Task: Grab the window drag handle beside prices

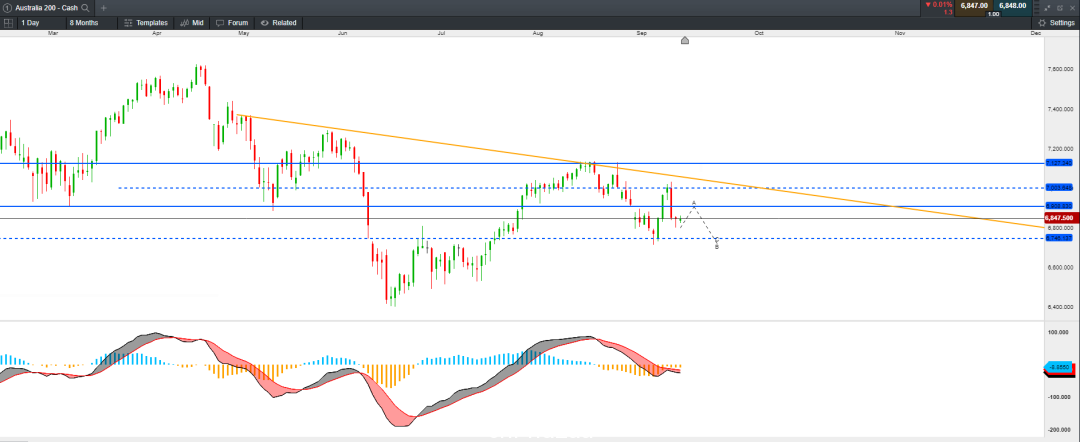Action: tap(1036, 8)
